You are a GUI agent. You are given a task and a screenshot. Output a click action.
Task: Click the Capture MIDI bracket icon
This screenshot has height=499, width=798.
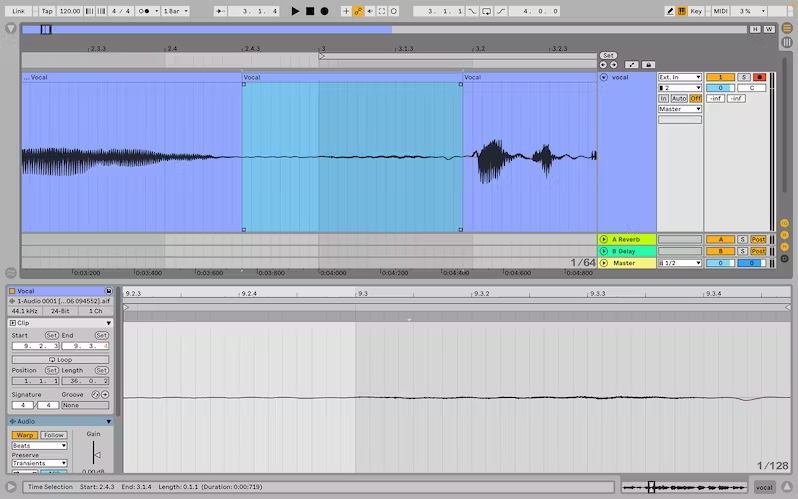tap(382, 11)
